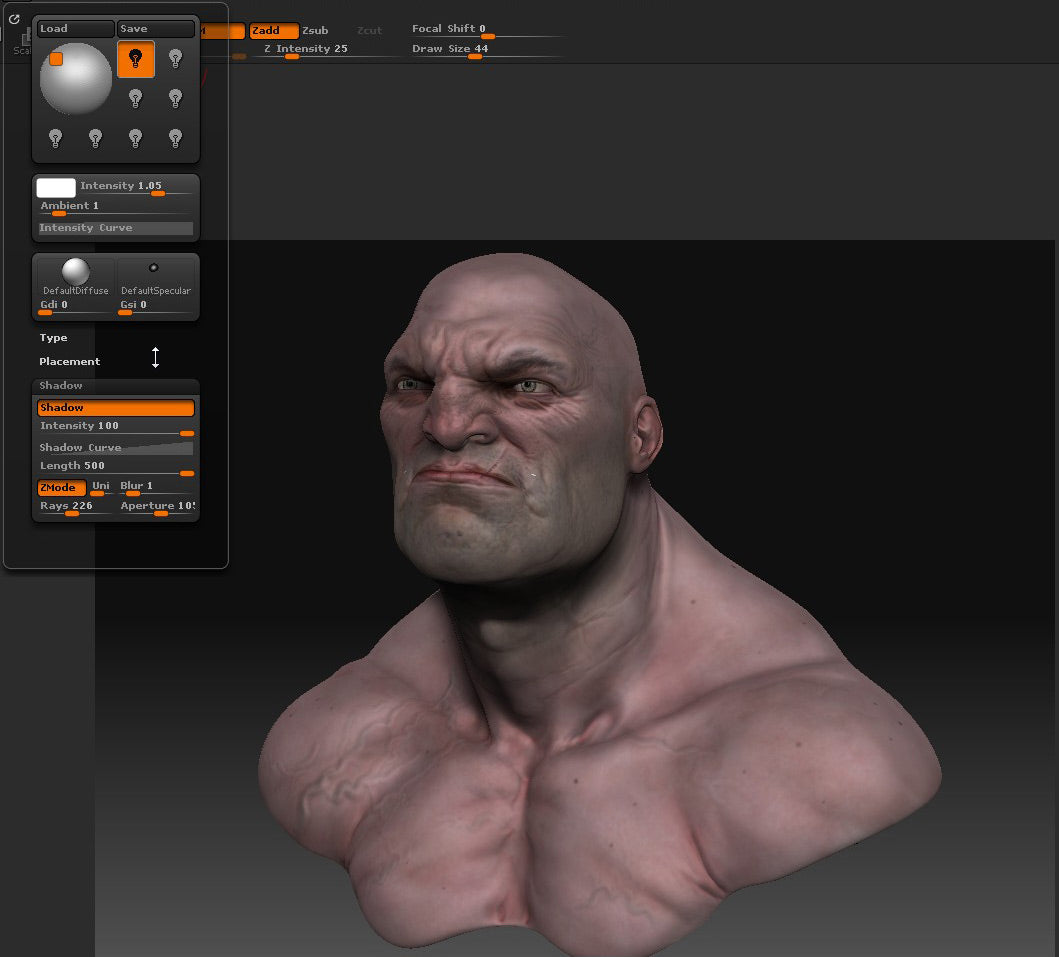Click the orange light placement marker on sphere
This screenshot has width=1059, height=957.
[x=56, y=59]
